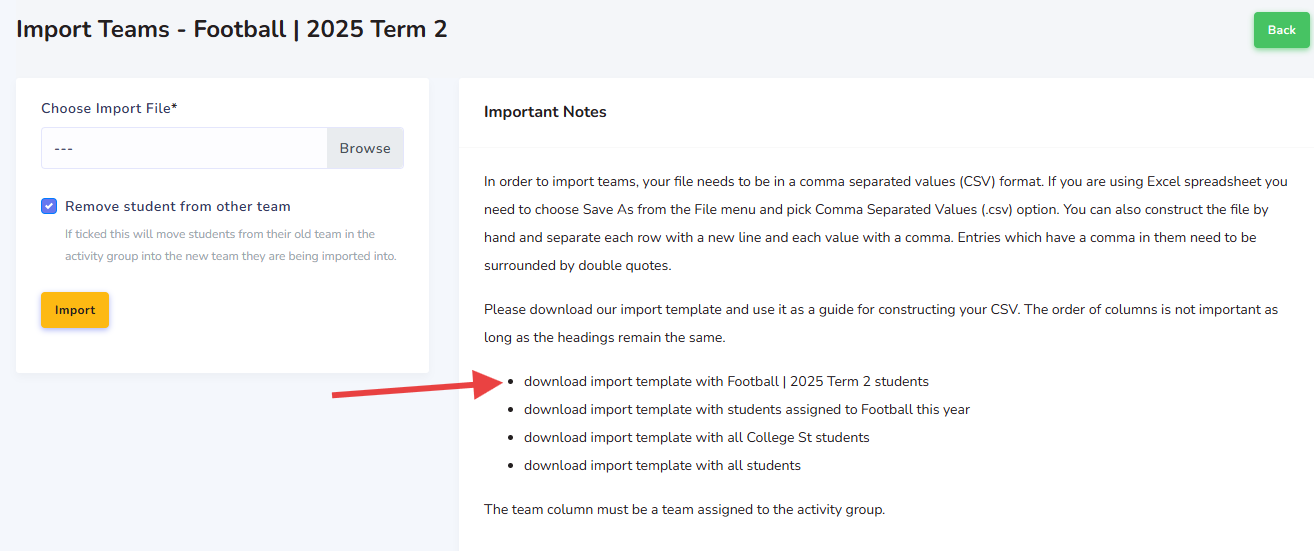1314x551 pixels.
Task: Untick the Remove student from other team checkbox
Action: 49,206
